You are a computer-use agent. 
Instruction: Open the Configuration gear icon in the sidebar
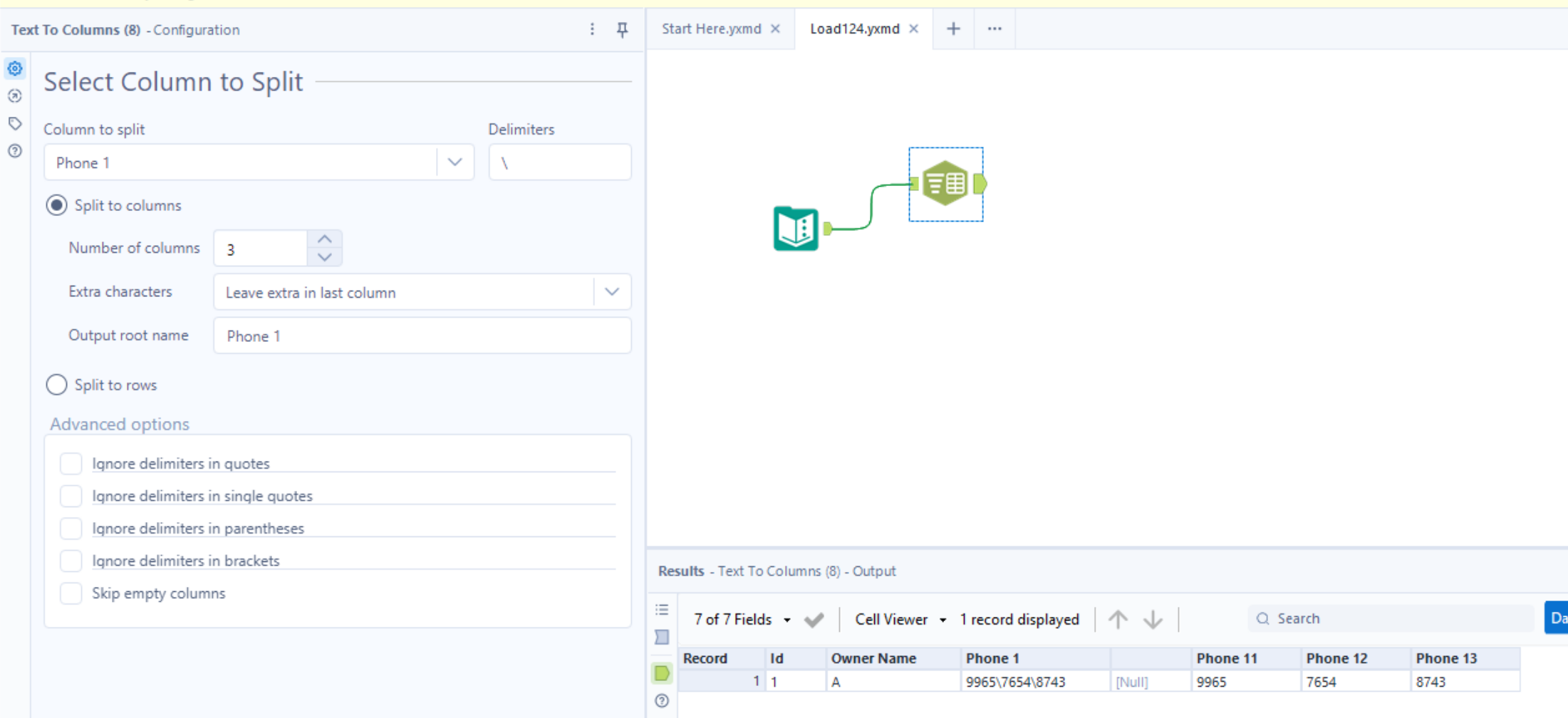(14, 68)
